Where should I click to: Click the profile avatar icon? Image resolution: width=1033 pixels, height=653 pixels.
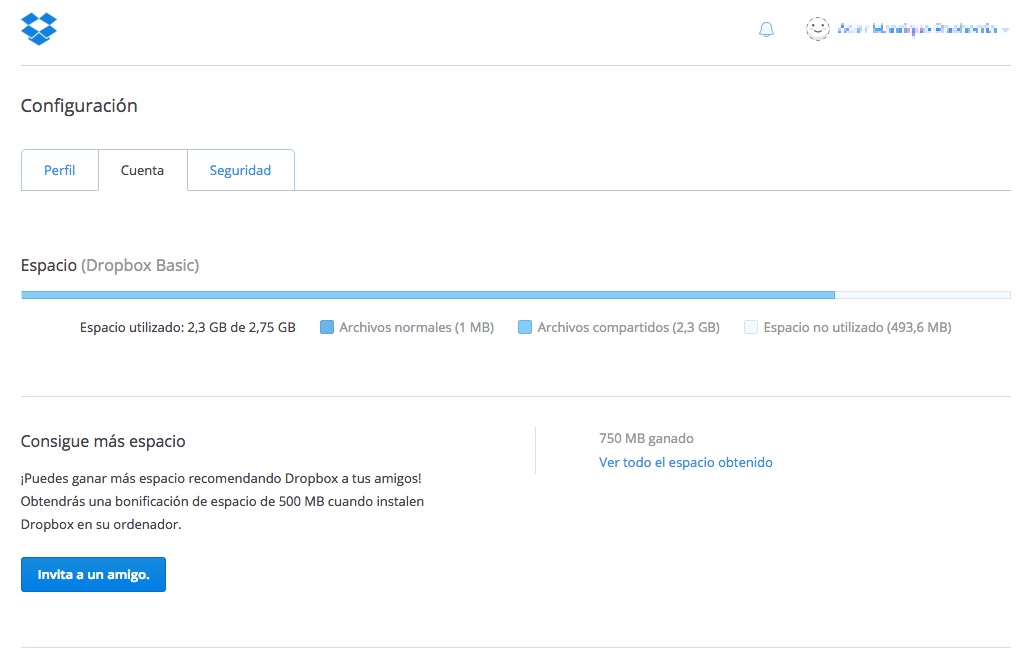[818, 29]
